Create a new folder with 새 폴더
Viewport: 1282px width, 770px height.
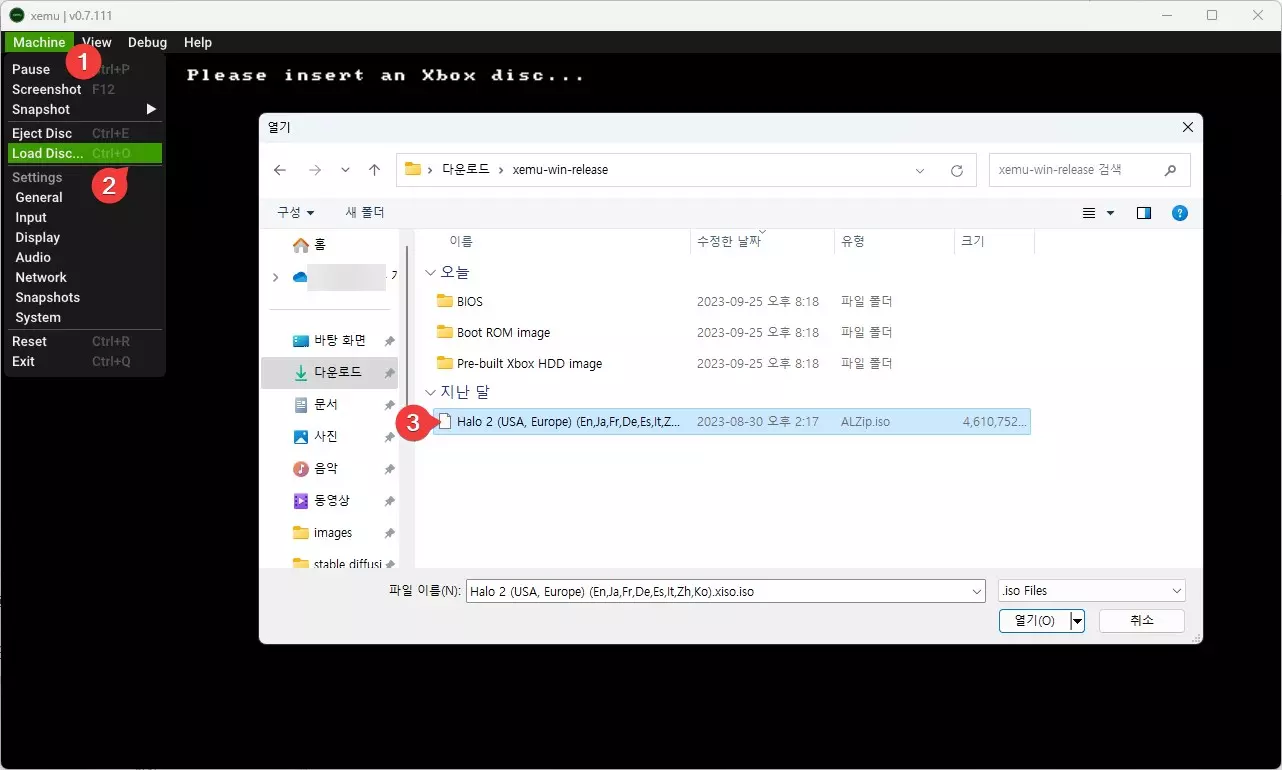tap(365, 212)
